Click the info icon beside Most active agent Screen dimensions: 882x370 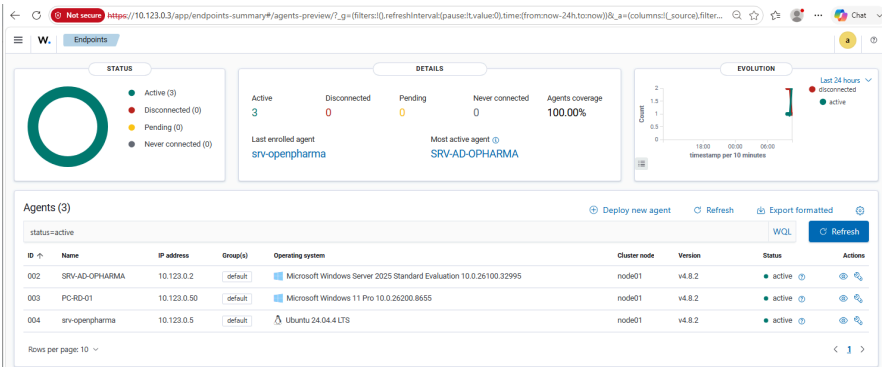point(496,139)
